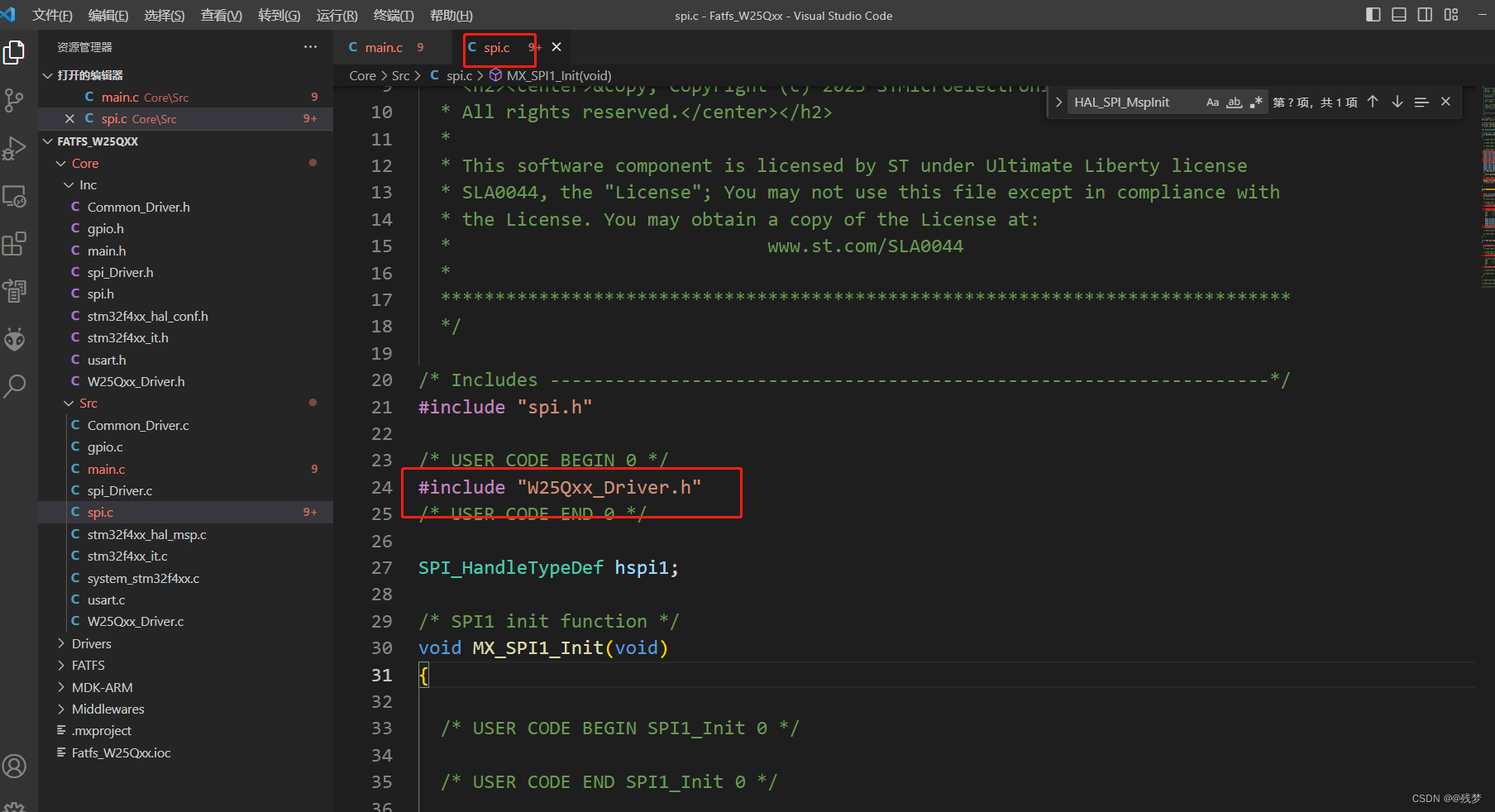Open the explorer panel more actions menu
Screen dimensions: 1495x812
pos(310,47)
